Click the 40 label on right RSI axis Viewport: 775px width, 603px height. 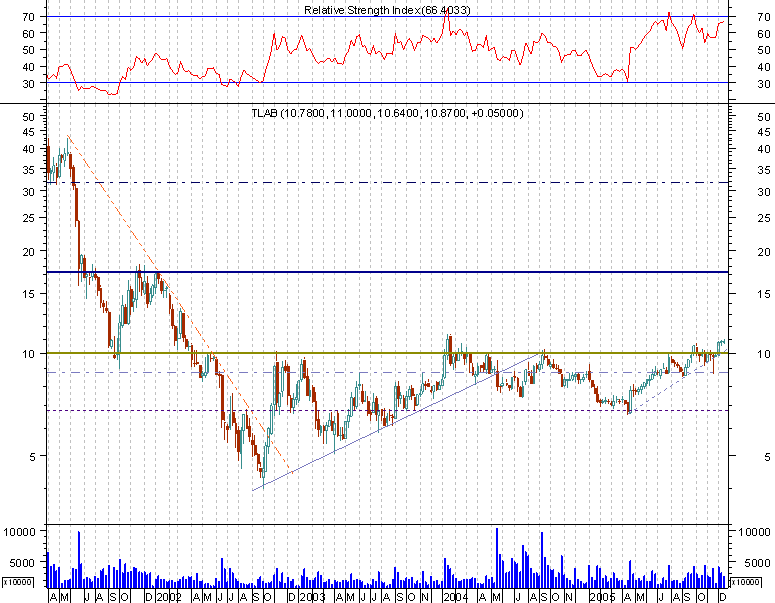click(x=764, y=67)
